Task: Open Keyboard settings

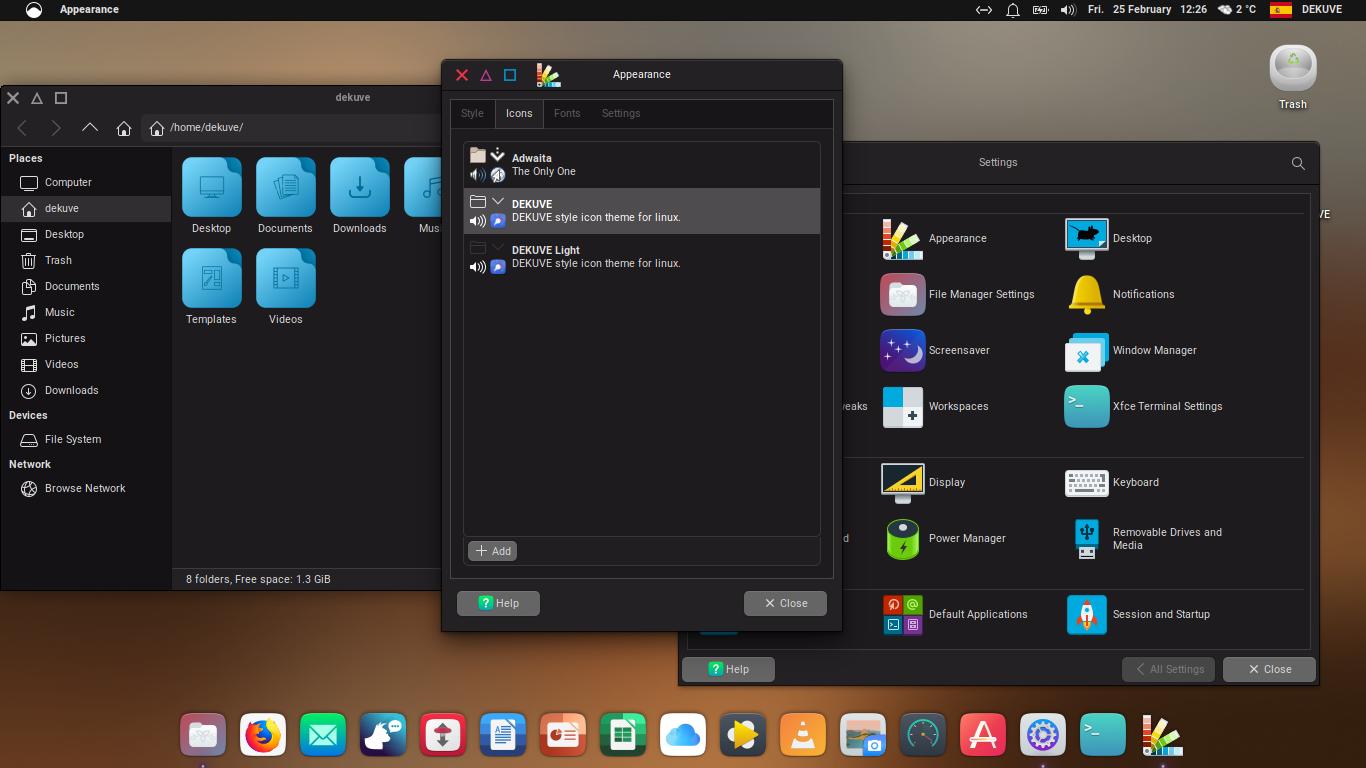Action: (x=1112, y=482)
